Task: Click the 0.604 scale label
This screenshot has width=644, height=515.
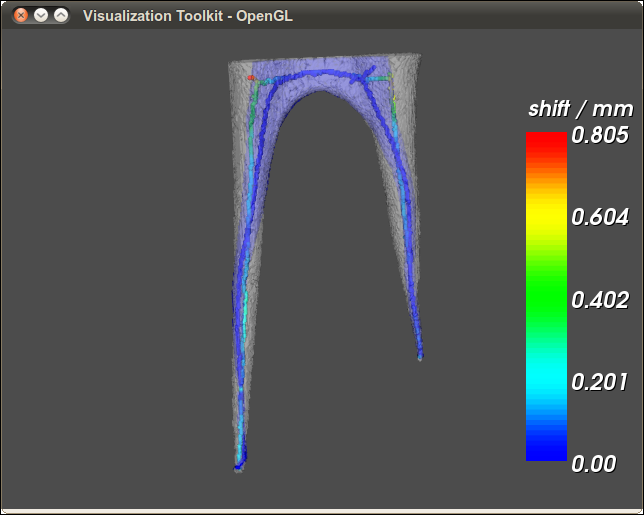Action: point(599,217)
